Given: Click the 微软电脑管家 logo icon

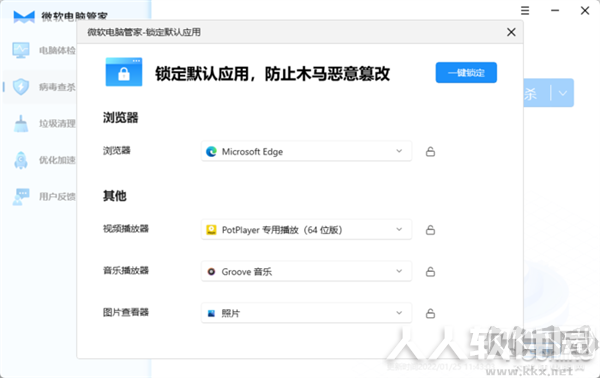Looking at the screenshot, I should pyautogui.click(x=24, y=17).
